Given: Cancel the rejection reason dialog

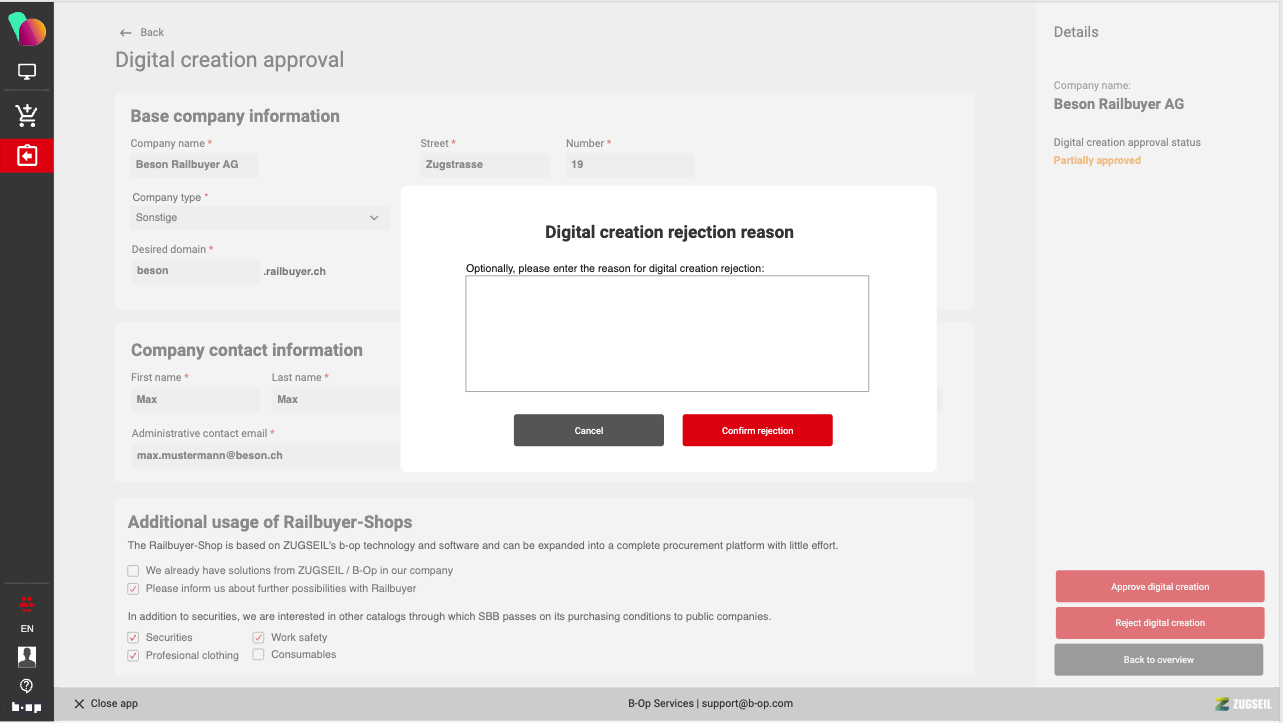Looking at the screenshot, I should (589, 430).
